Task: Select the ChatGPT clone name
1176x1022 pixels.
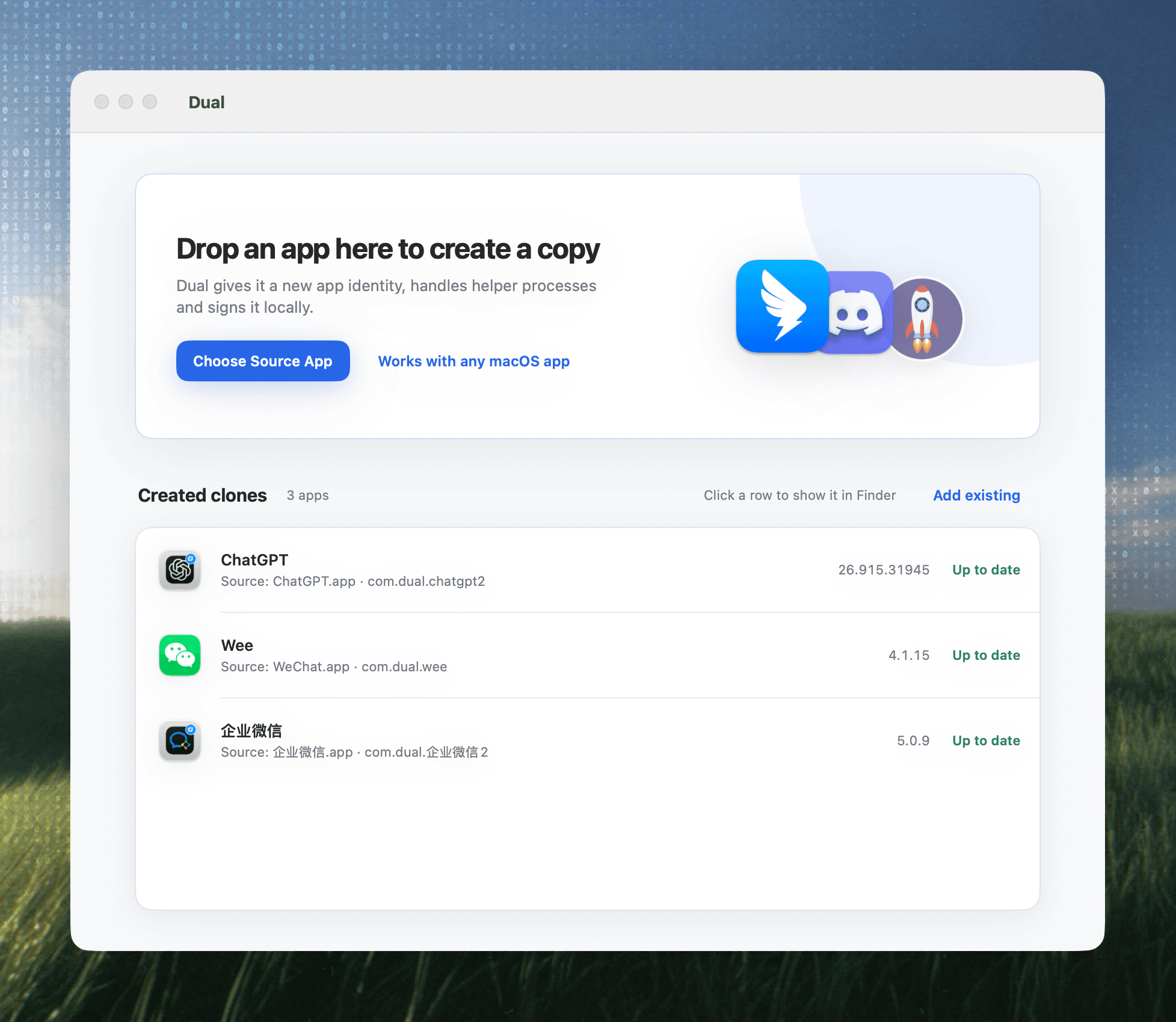Action: pyautogui.click(x=254, y=560)
